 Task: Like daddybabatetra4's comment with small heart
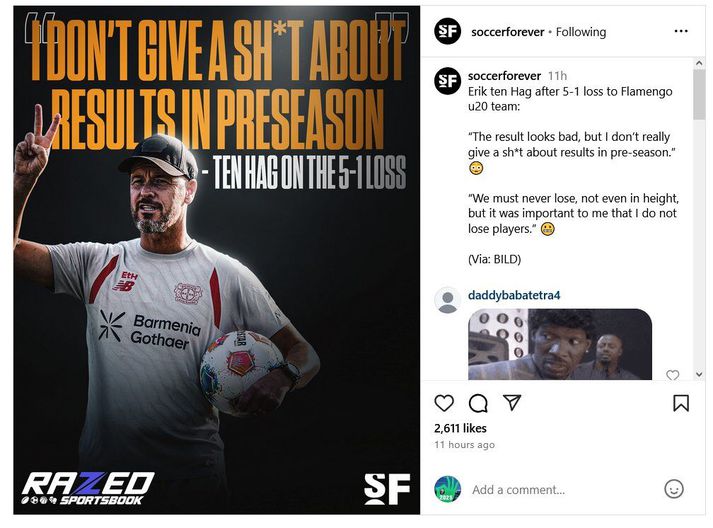tap(673, 375)
